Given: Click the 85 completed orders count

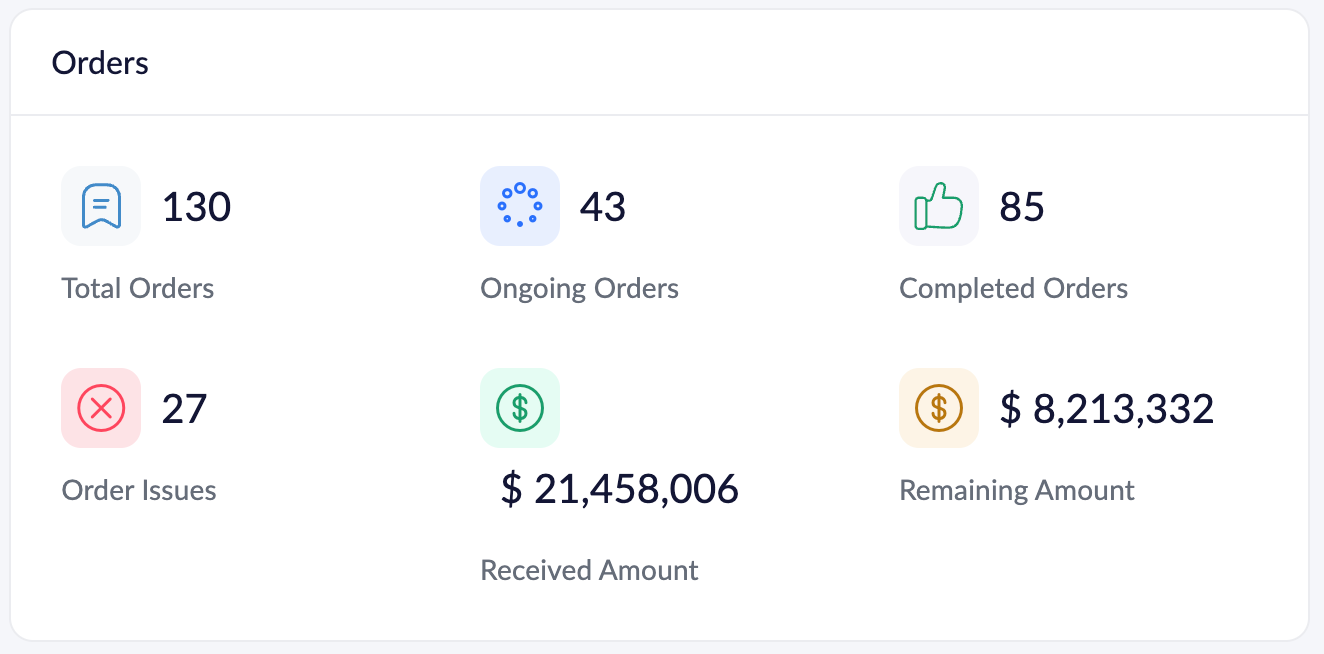Looking at the screenshot, I should 1022,207.
